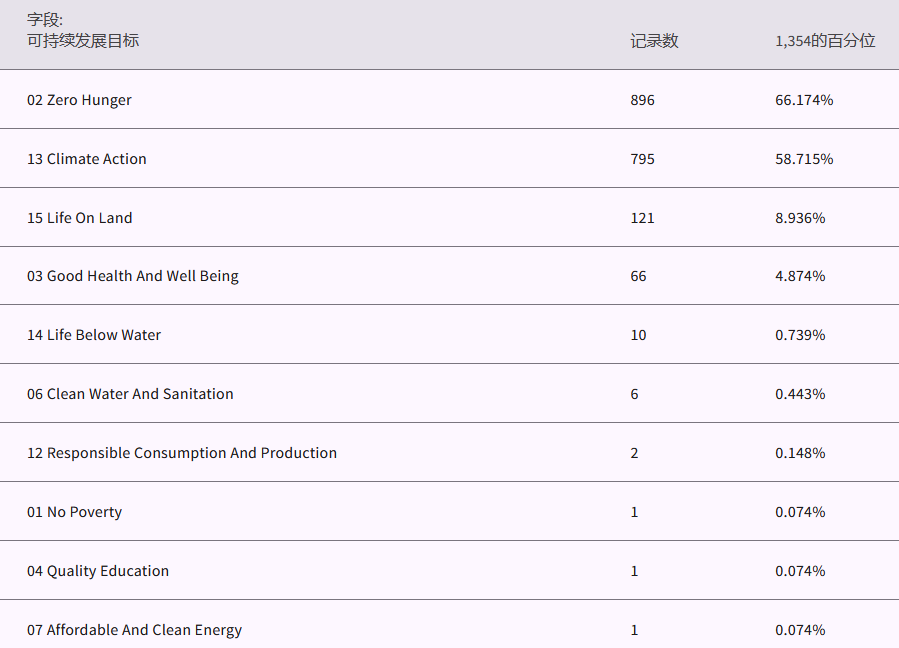Select the 14 Life Below Water entry
The width and height of the screenshot is (899, 648).
[94, 335]
